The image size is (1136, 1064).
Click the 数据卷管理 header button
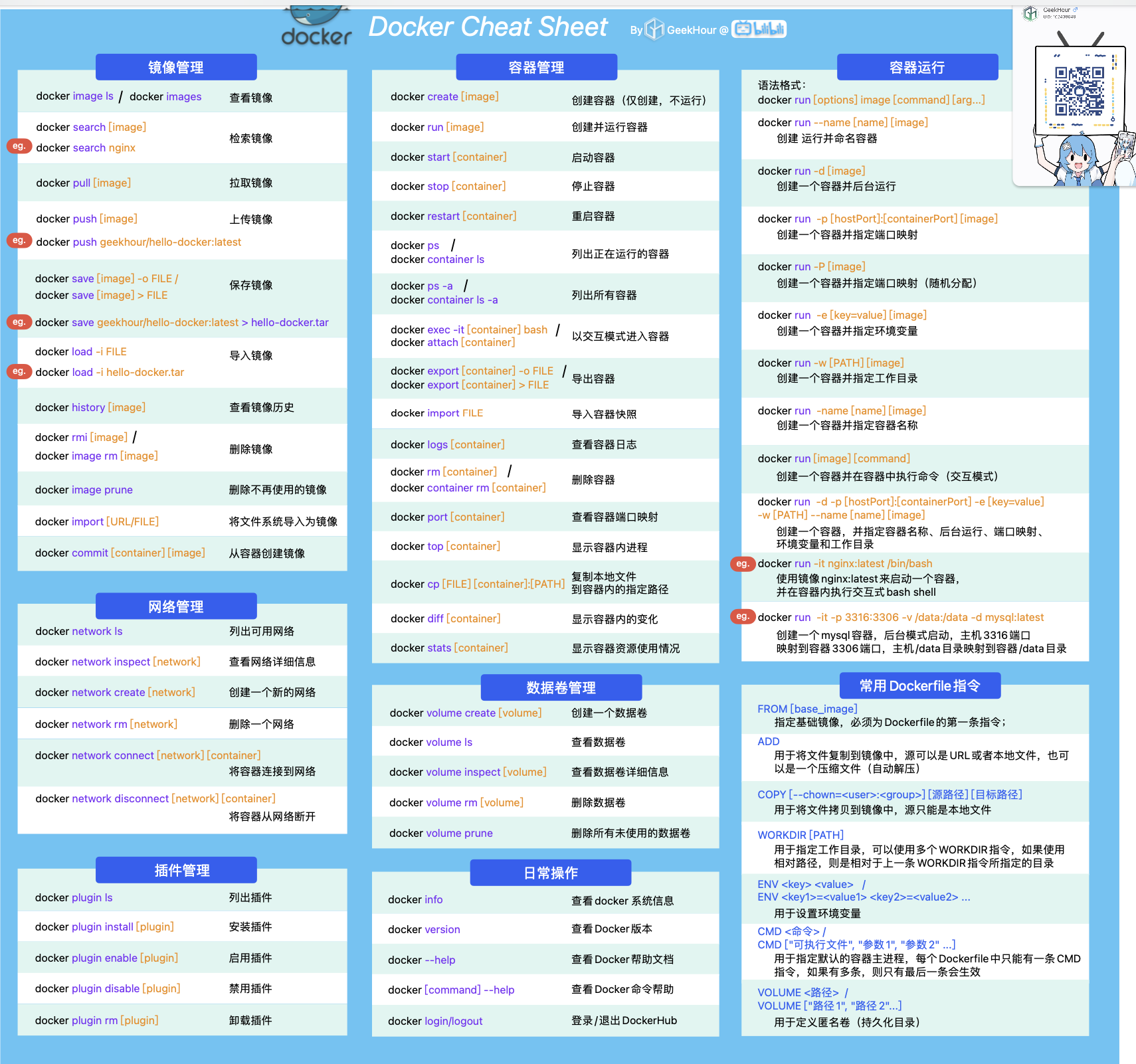(561, 687)
